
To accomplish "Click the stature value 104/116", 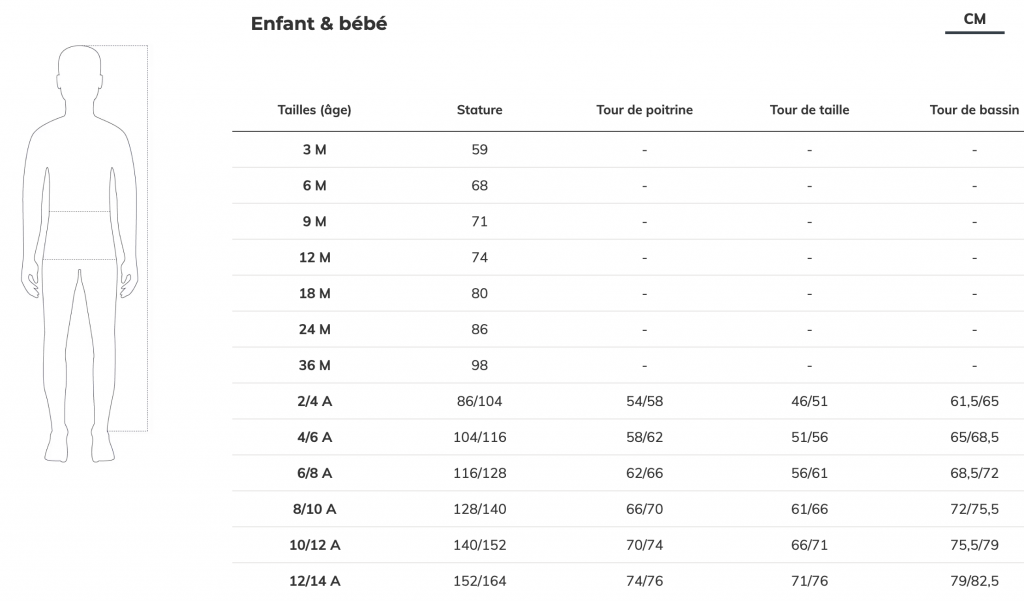I will point(479,438).
